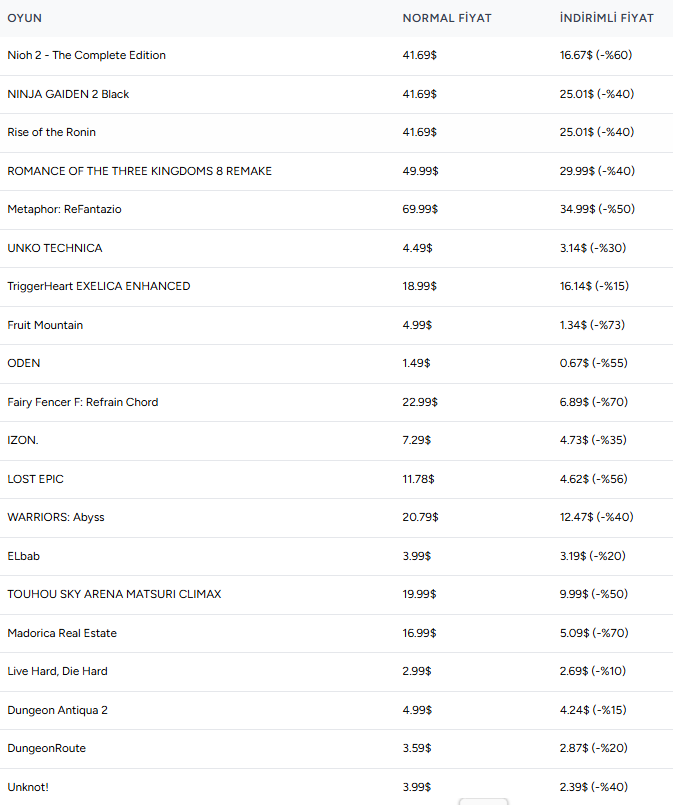Open TriggerHeart EXELICA ENHANCED entry
The height and width of the screenshot is (805, 673).
99,286
